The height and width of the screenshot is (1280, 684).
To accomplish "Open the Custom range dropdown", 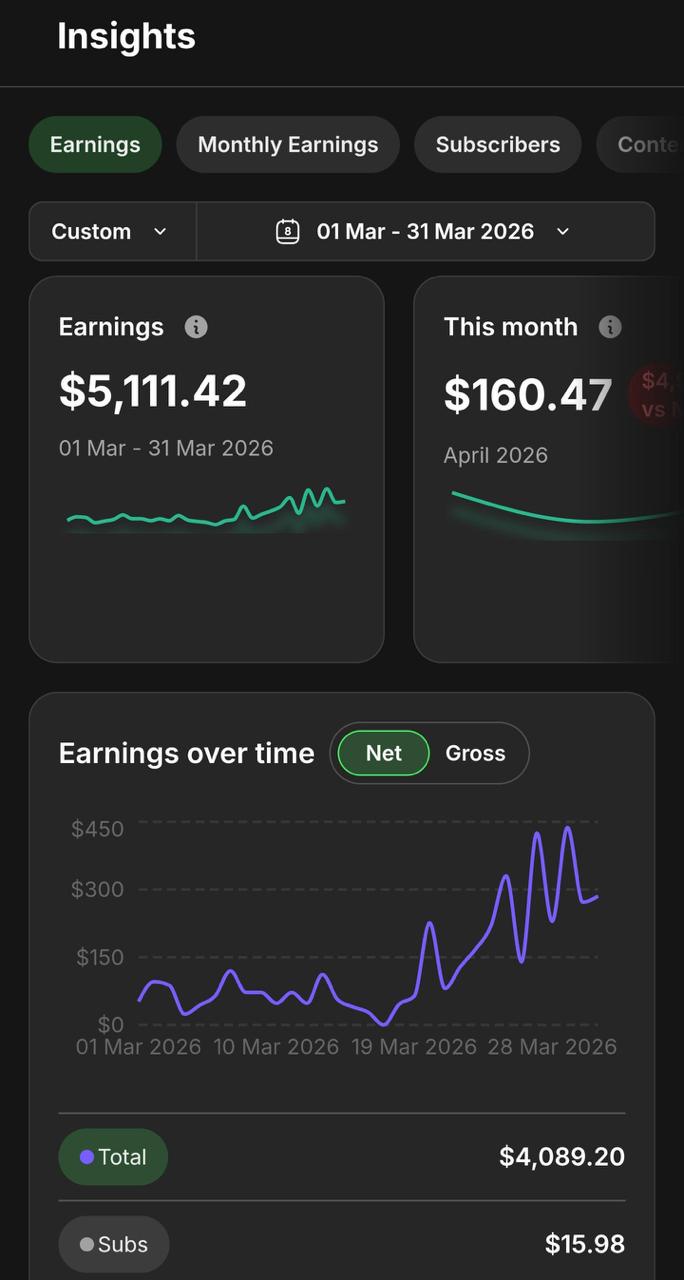I will [x=110, y=231].
